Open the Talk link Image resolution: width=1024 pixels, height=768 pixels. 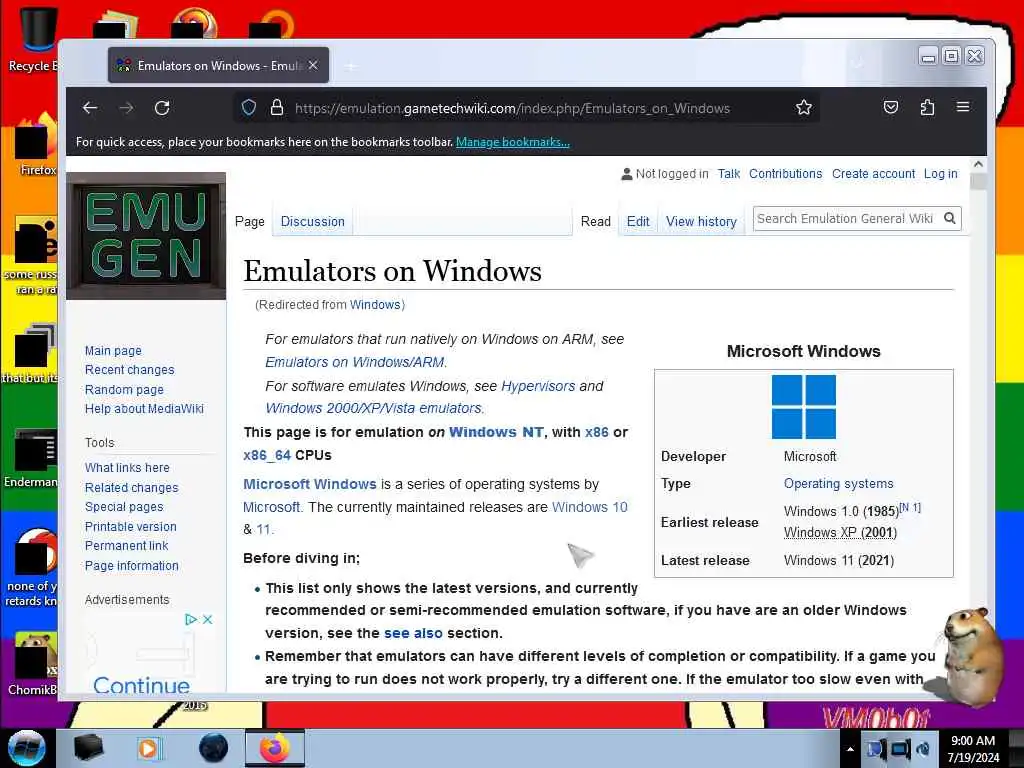point(729,174)
